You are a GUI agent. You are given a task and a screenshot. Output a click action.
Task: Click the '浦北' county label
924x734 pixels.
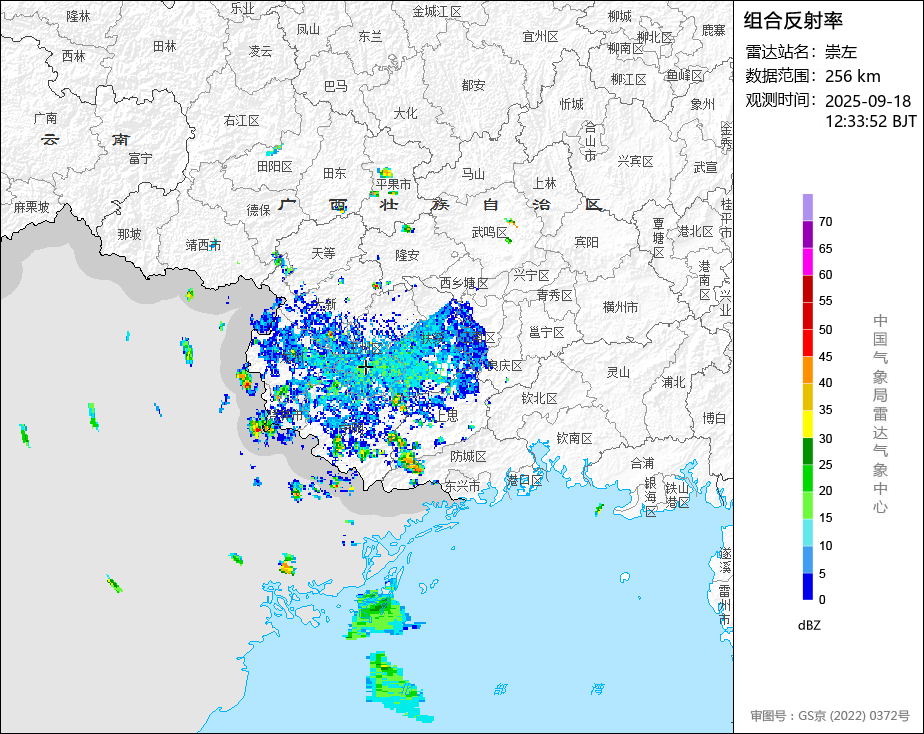click(x=673, y=382)
